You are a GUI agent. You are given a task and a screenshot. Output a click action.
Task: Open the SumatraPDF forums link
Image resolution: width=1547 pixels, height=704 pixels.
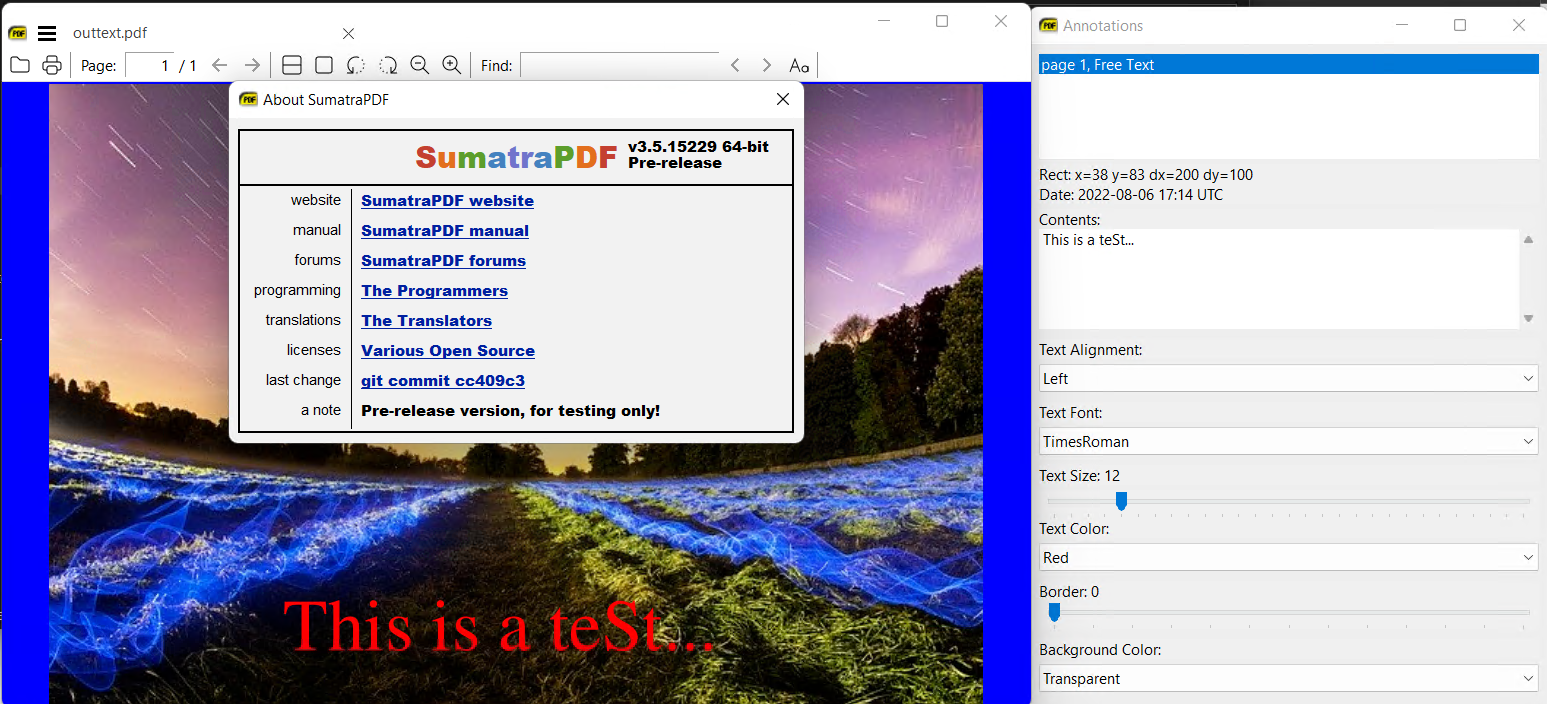[x=443, y=261]
